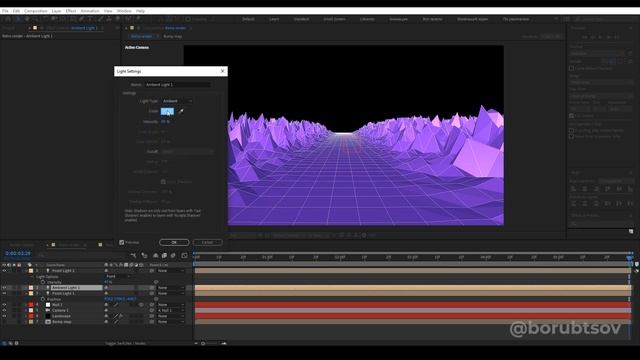
Task: Toggle visibility of layer 1 Point Light
Action: 4,271
